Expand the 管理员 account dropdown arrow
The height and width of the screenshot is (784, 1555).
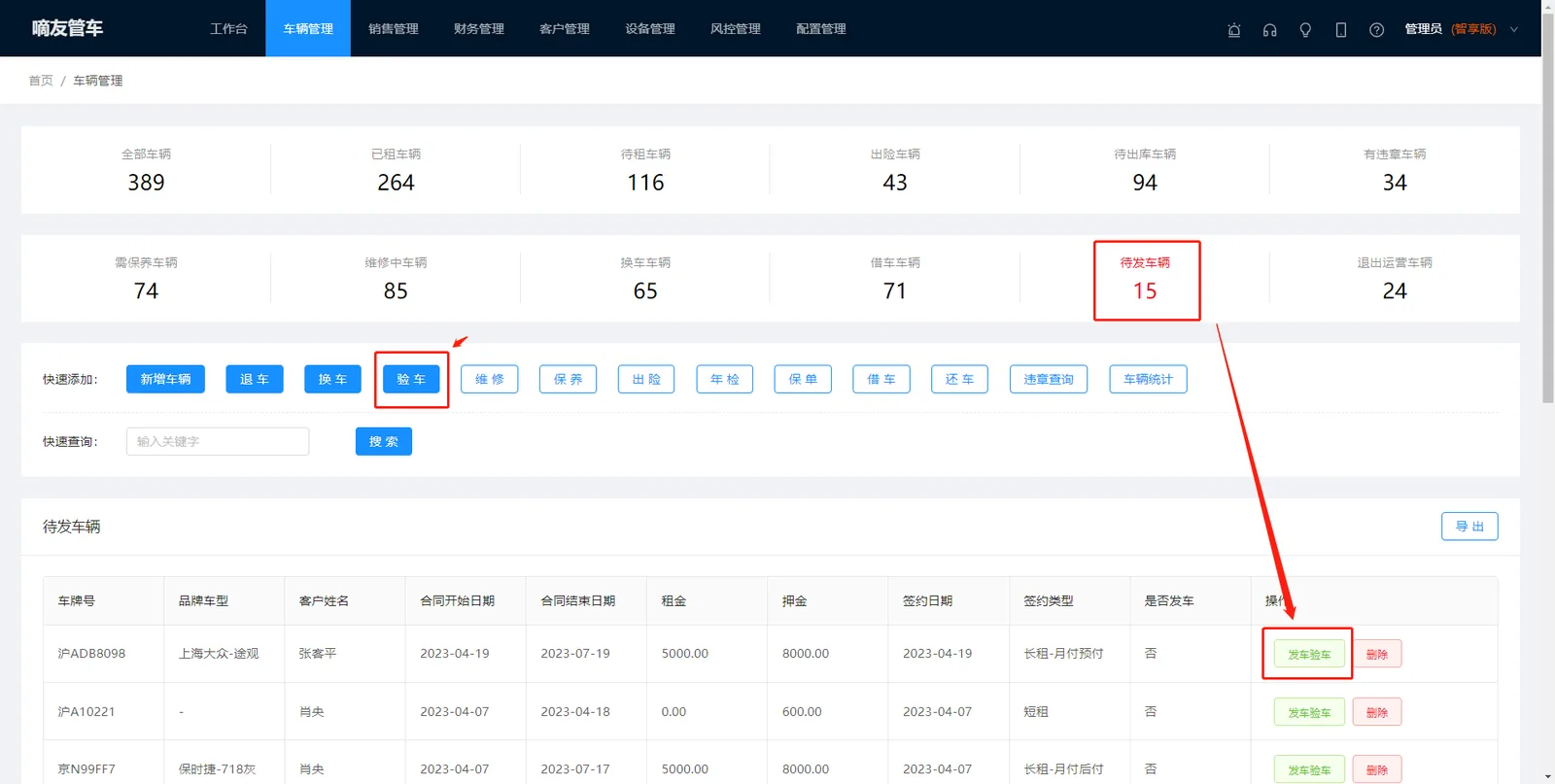(1513, 29)
